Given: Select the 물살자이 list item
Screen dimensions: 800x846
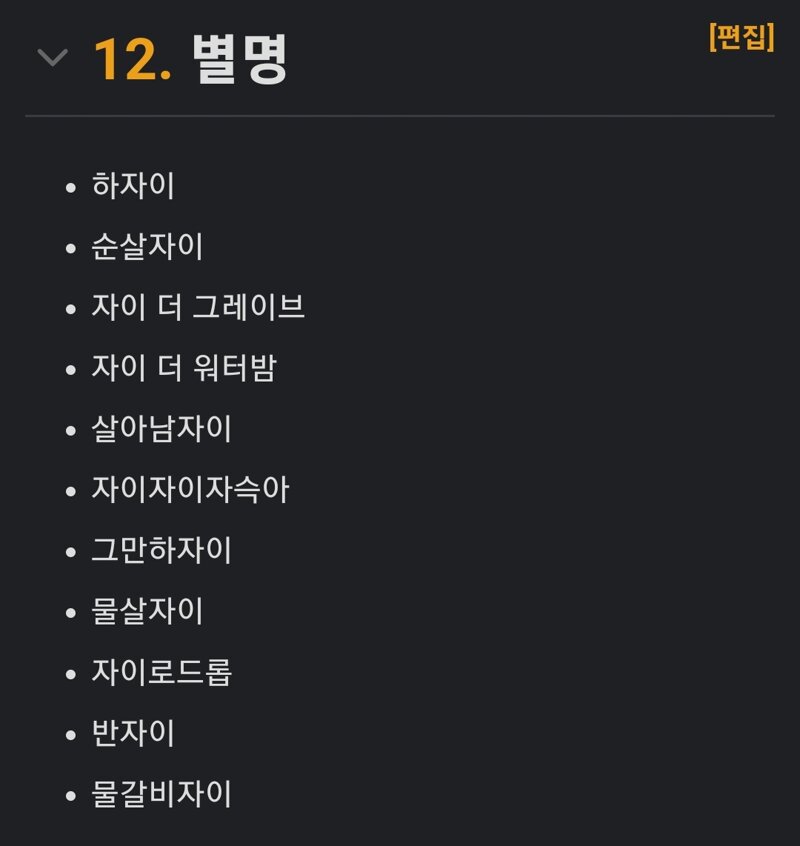Looking at the screenshot, I should point(147,611).
